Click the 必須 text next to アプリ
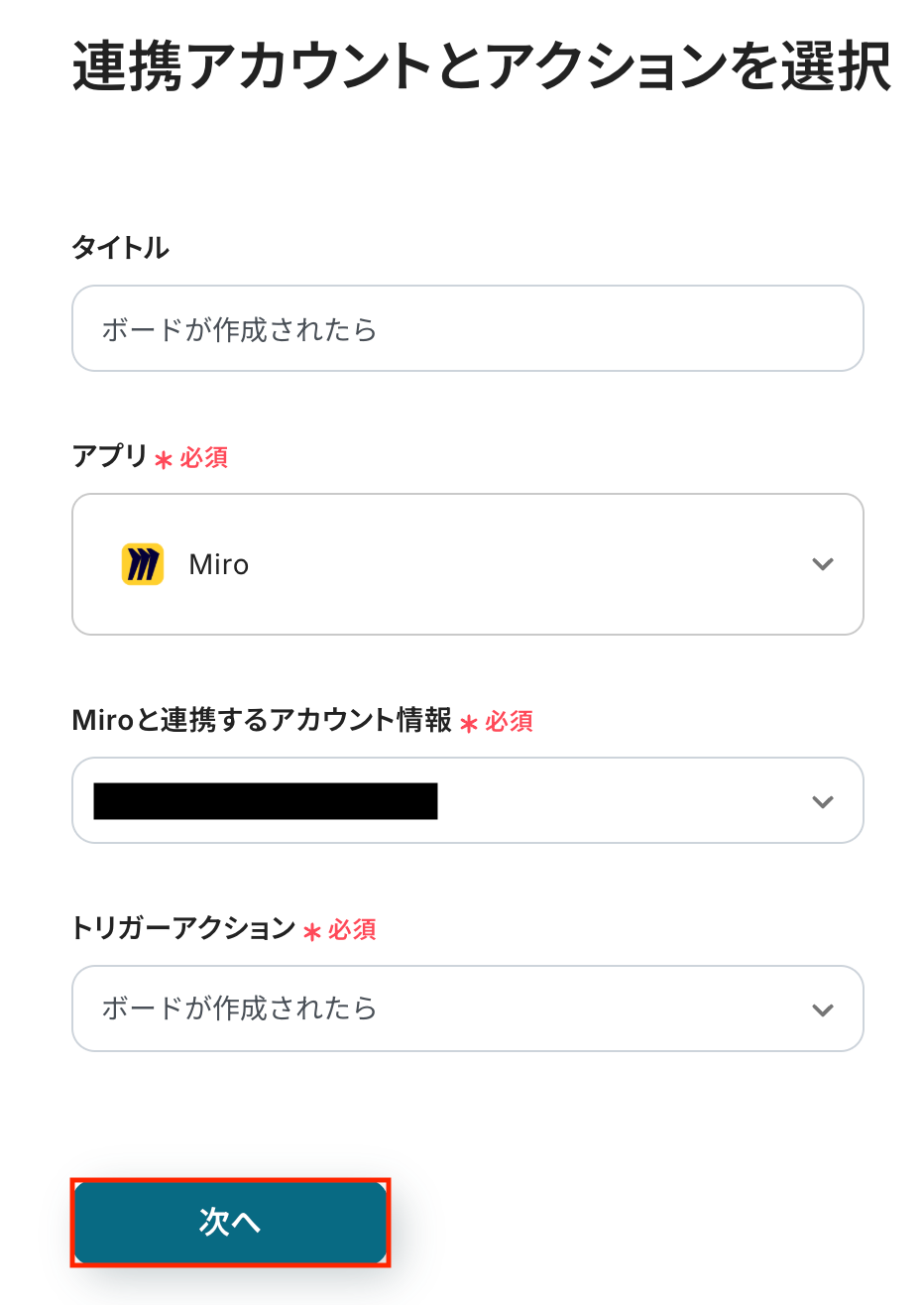924x1305 pixels. pos(204,458)
